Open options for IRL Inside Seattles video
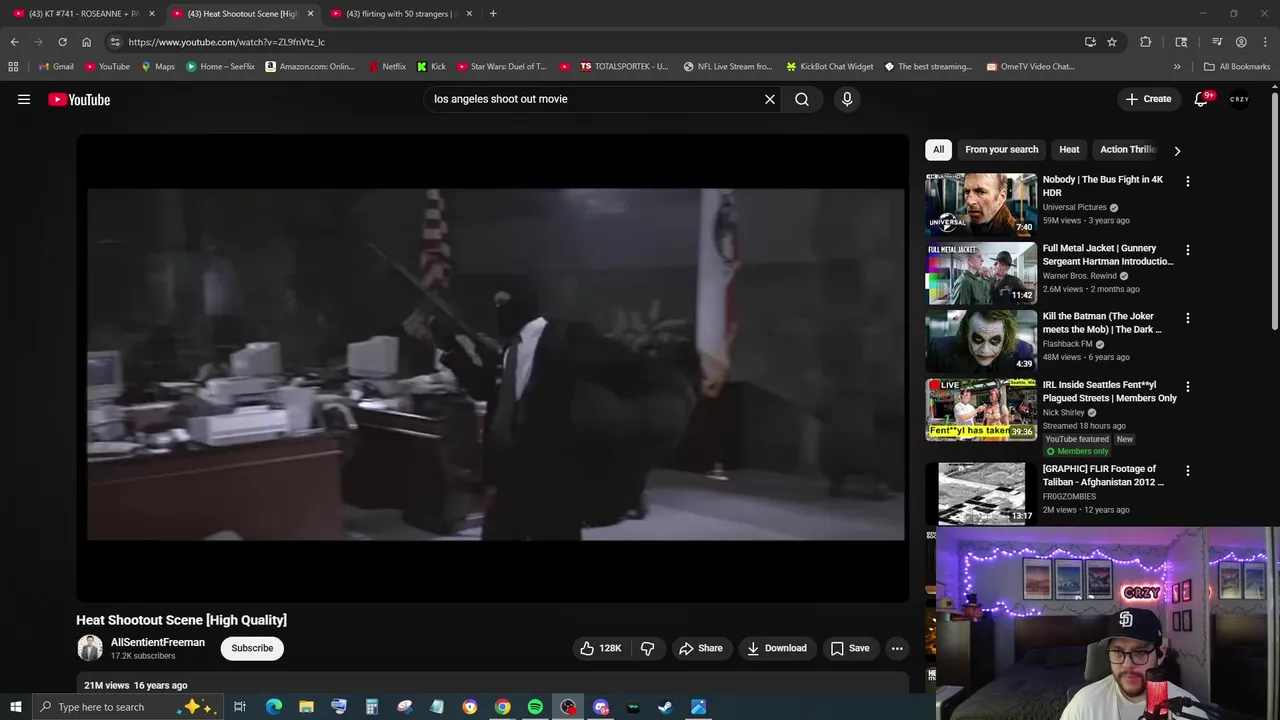Viewport: 1280px width, 720px height. [x=1187, y=387]
